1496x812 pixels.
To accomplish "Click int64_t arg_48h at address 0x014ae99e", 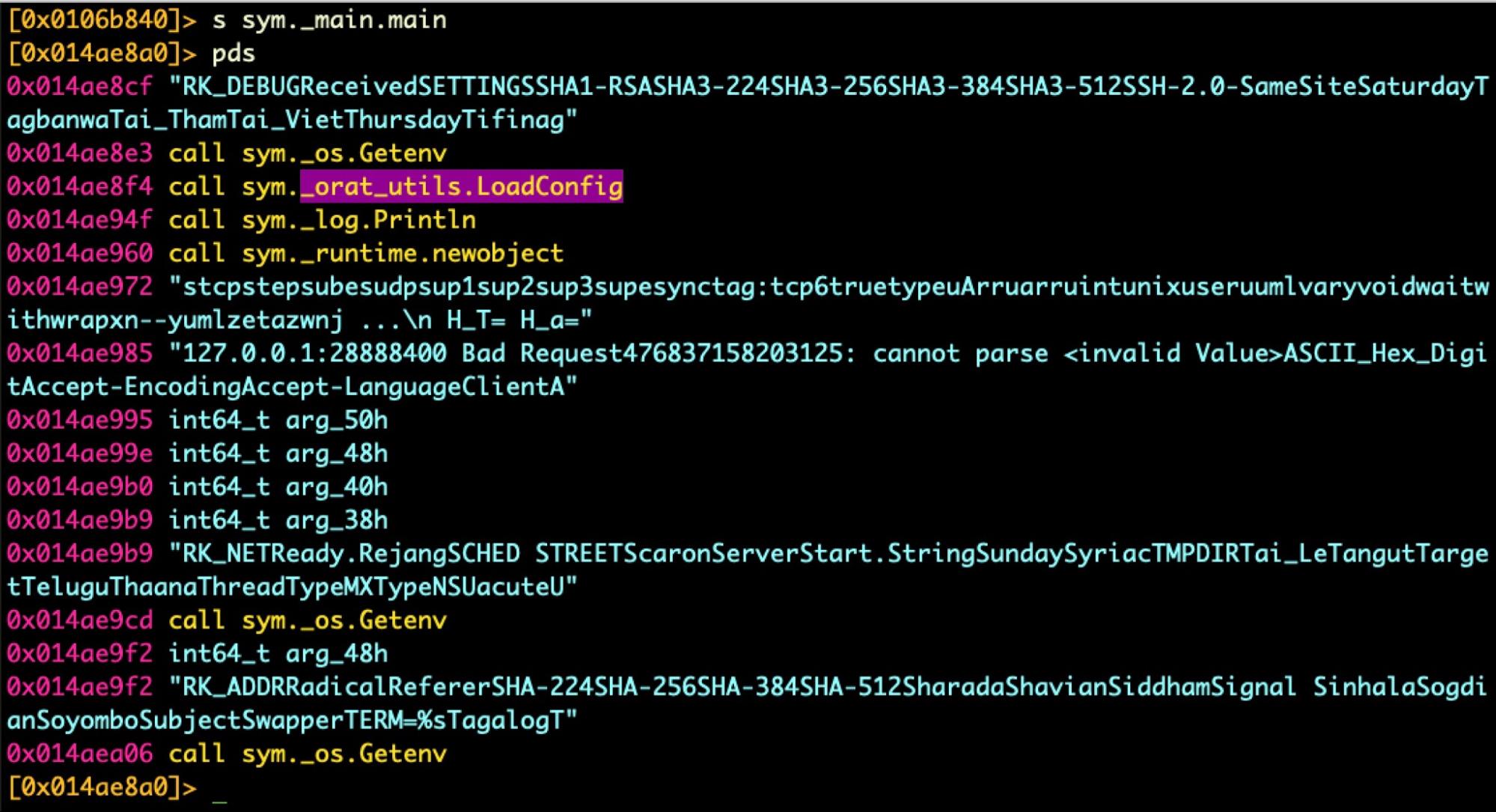I will (278, 454).
